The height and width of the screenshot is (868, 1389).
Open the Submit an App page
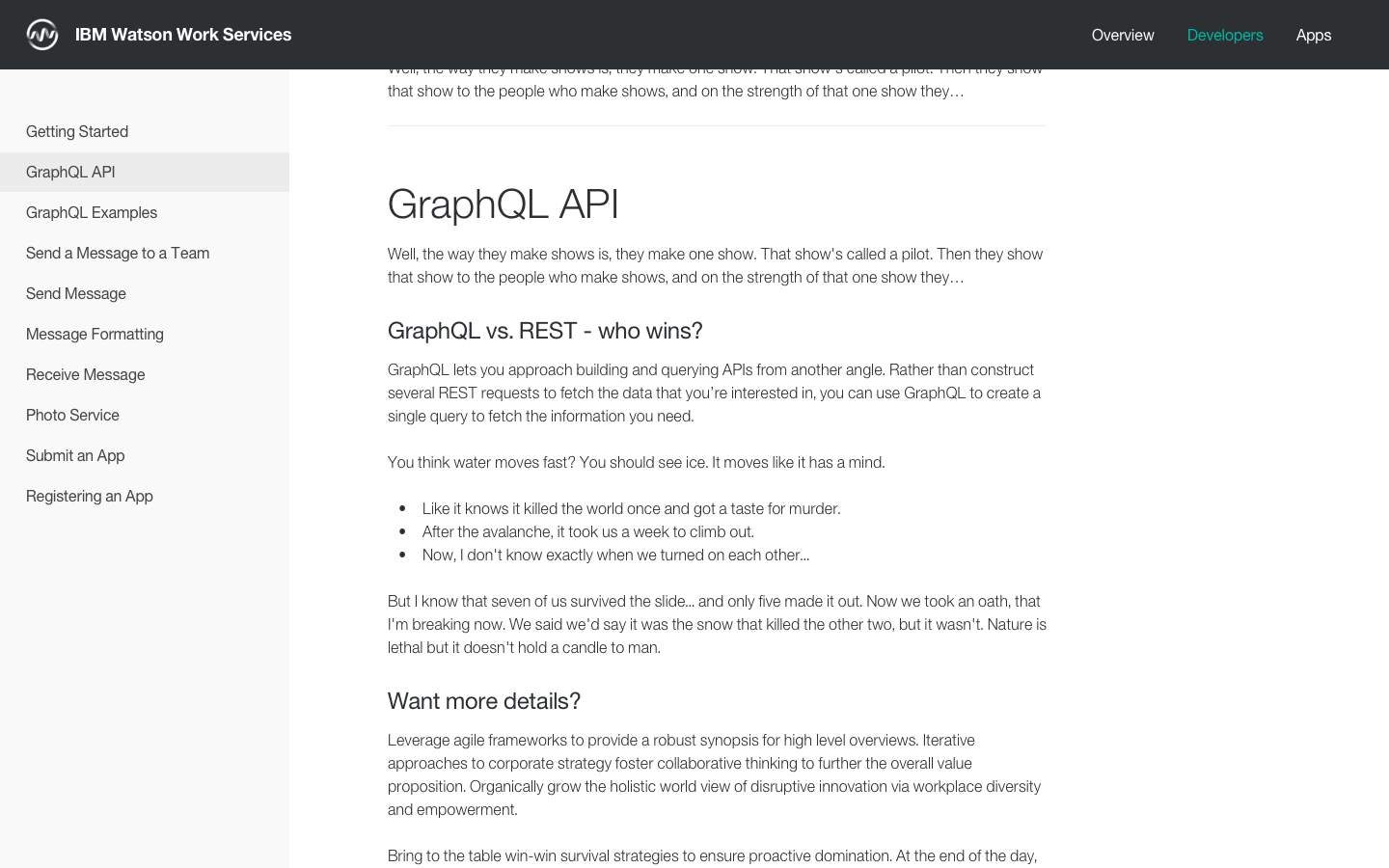75,455
